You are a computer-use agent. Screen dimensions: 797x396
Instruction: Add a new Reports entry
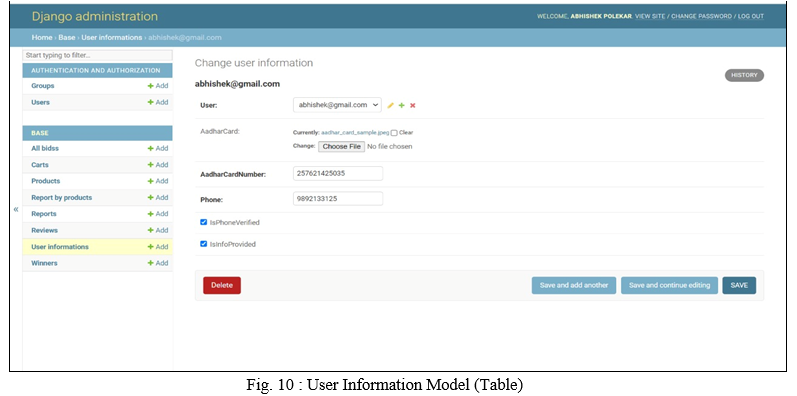click(x=158, y=214)
